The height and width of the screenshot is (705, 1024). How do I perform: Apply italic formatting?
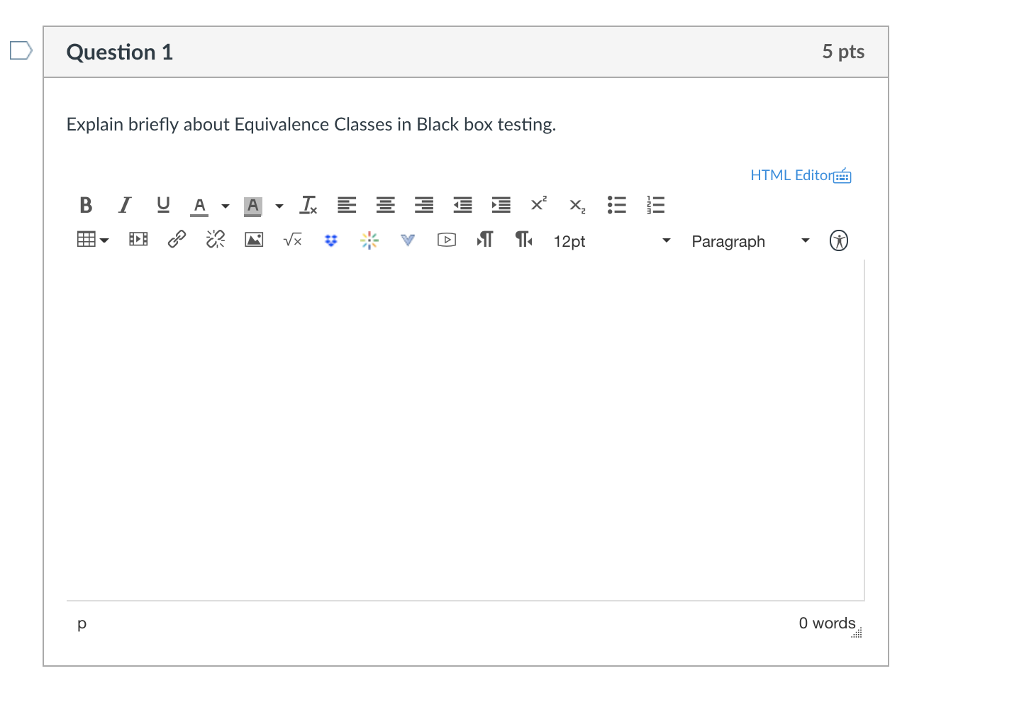coord(124,205)
